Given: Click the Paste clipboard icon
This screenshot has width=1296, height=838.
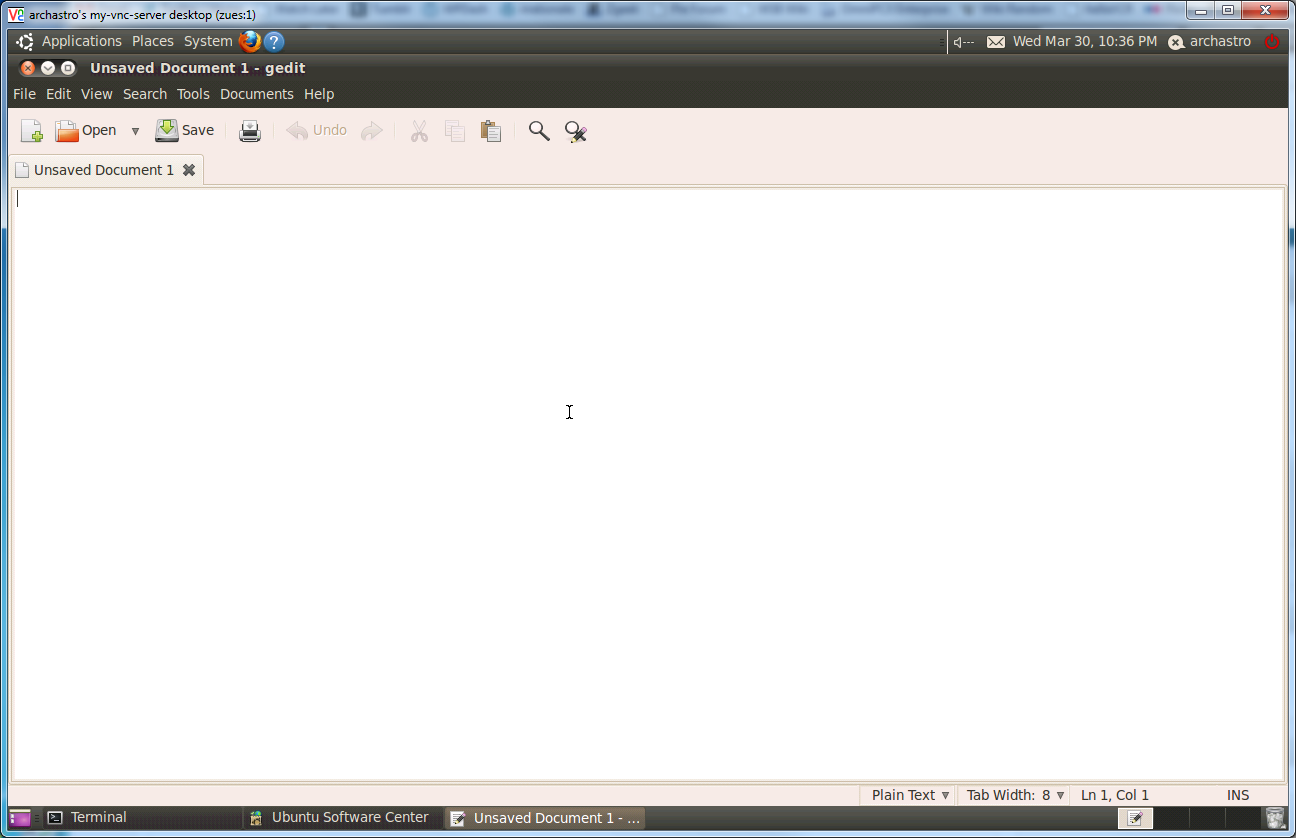Looking at the screenshot, I should coord(491,131).
